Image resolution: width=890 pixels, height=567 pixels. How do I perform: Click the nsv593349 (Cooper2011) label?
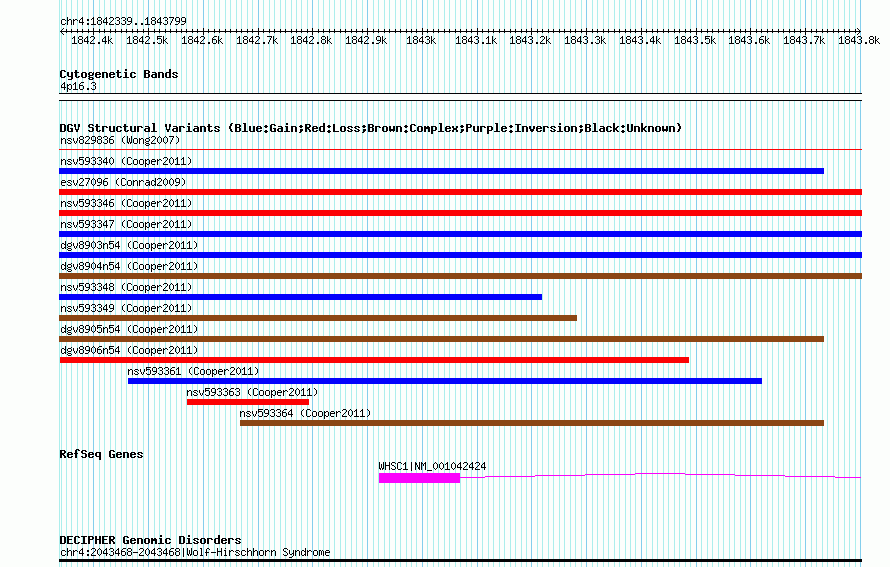coord(126,309)
